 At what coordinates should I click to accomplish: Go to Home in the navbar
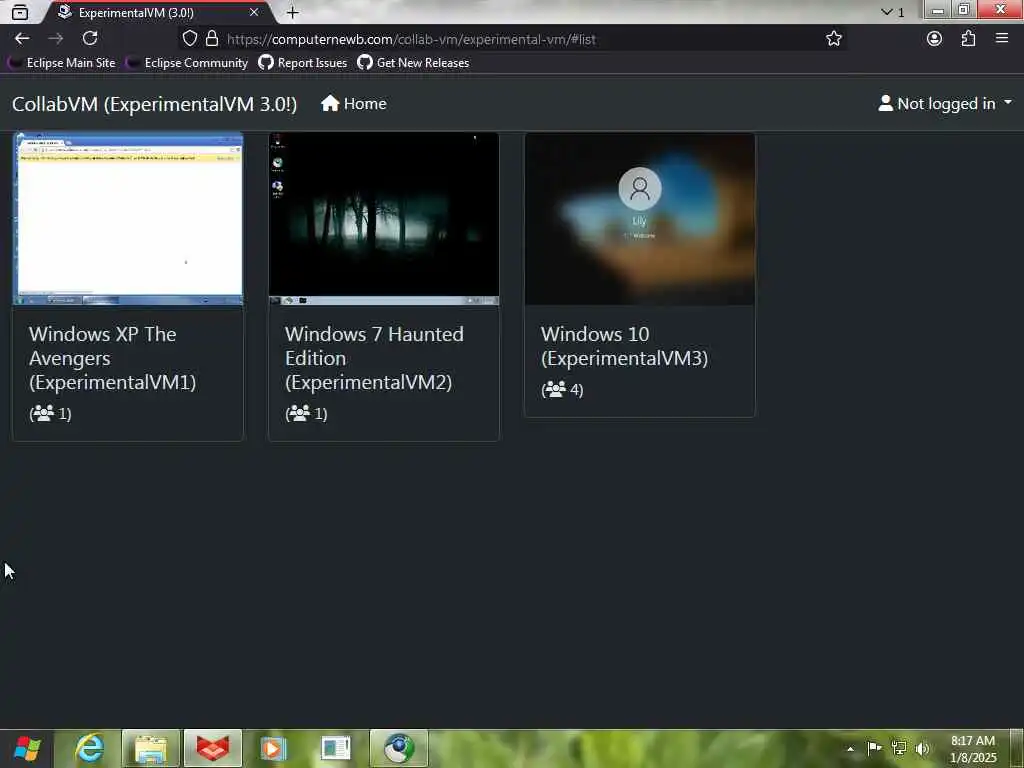pos(354,104)
